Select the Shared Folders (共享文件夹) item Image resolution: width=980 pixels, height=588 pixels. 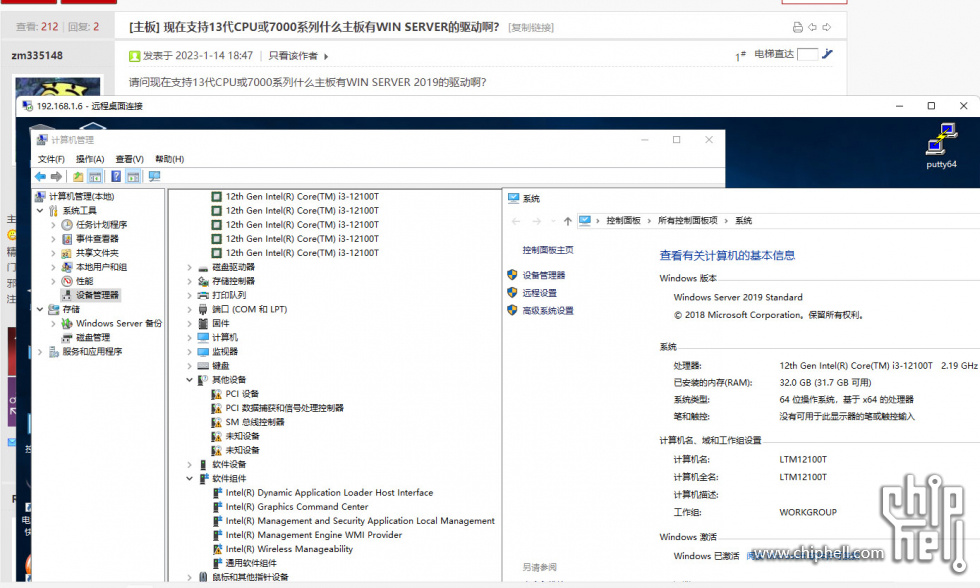97,253
